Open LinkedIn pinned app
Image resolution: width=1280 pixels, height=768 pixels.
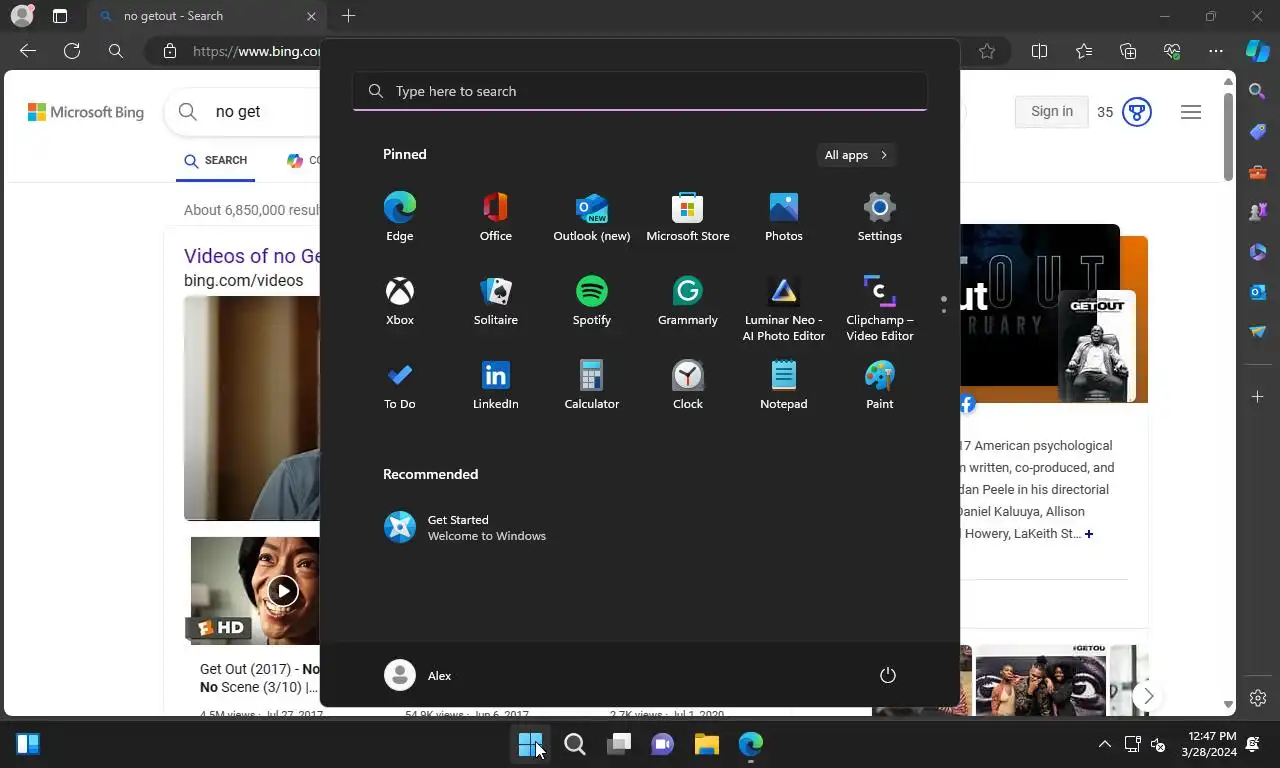click(x=495, y=385)
